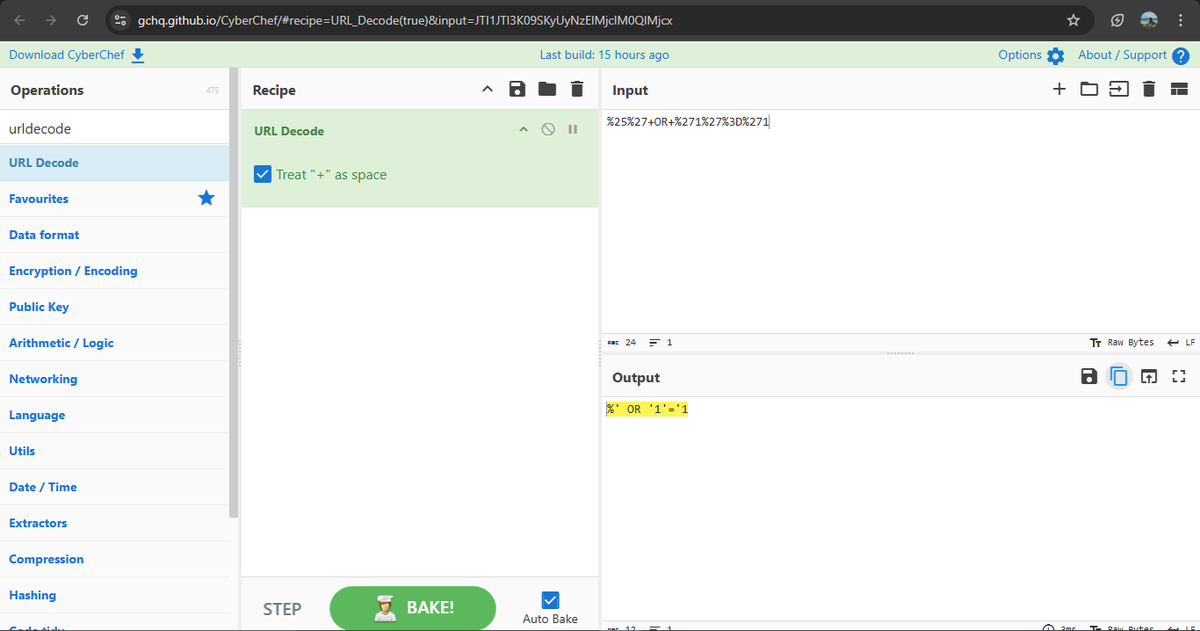Screen dimensions: 1200x631
Task: Open file as input icon
Action: (x=1119, y=90)
